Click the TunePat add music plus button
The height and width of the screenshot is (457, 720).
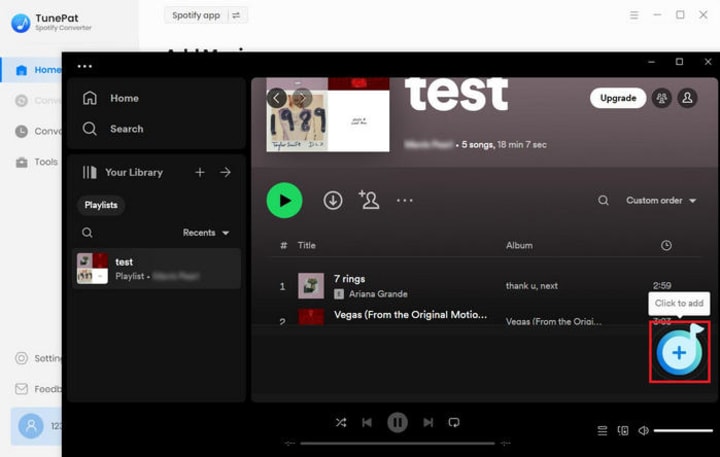point(679,352)
